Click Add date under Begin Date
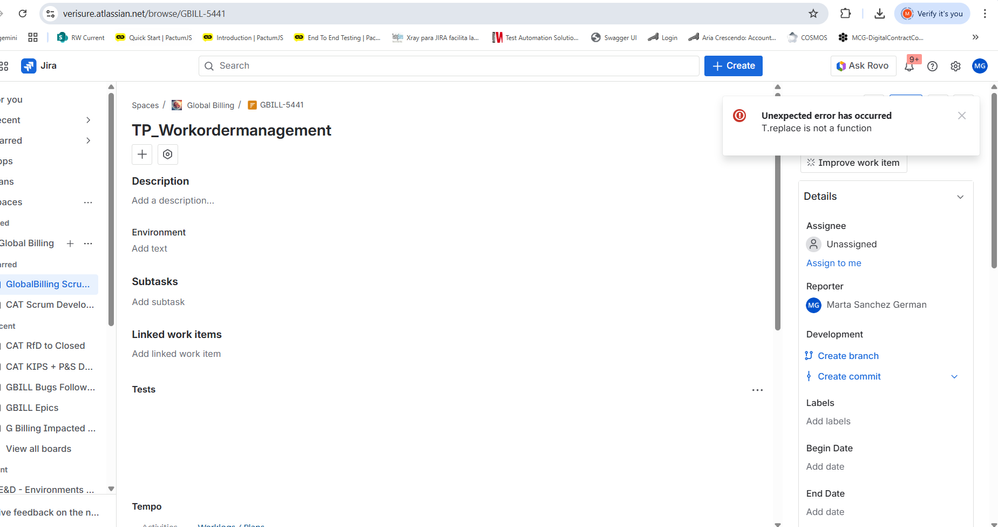The height and width of the screenshot is (527, 998). coord(825,467)
